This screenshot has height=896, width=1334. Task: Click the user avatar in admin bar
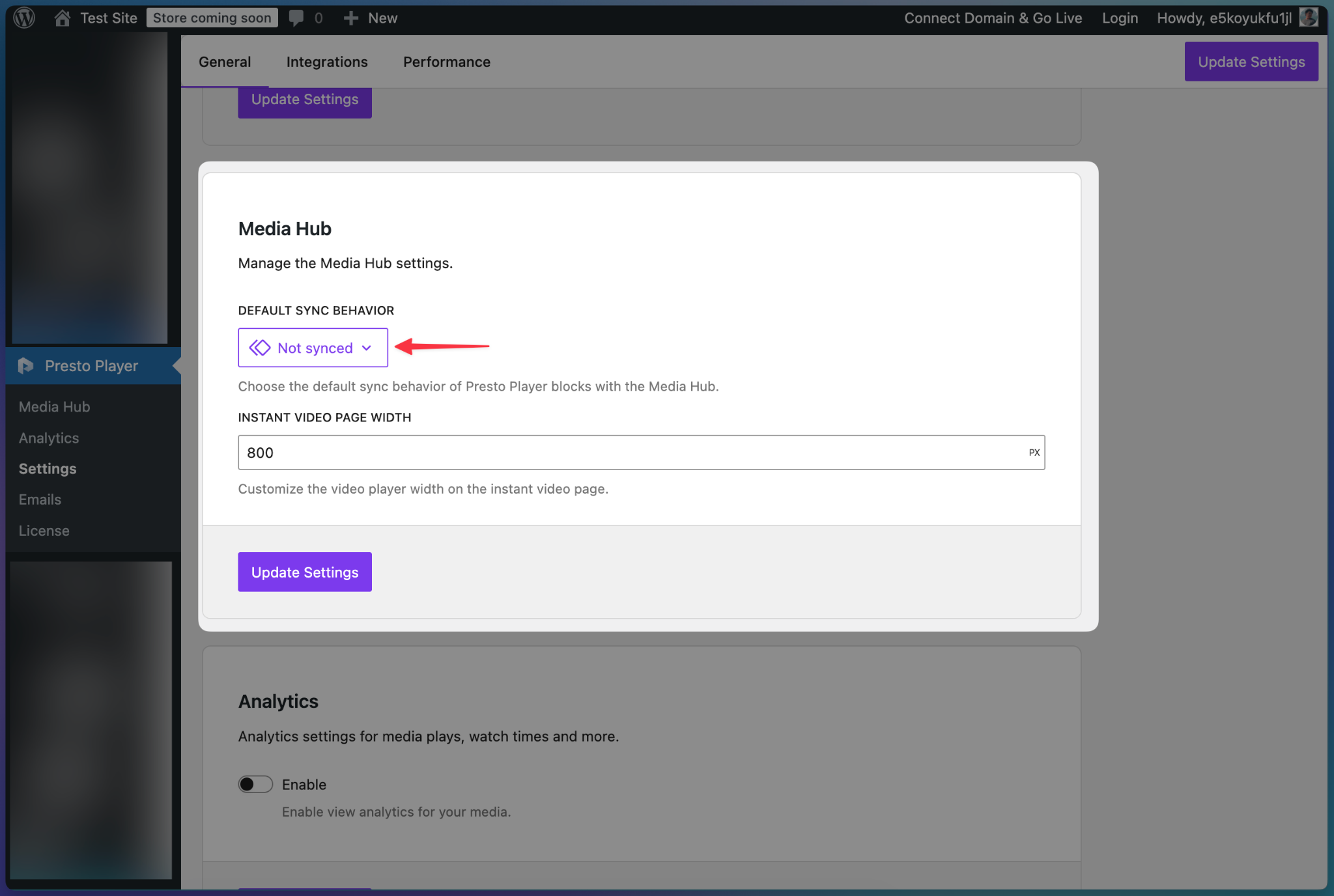click(x=1308, y=18)
